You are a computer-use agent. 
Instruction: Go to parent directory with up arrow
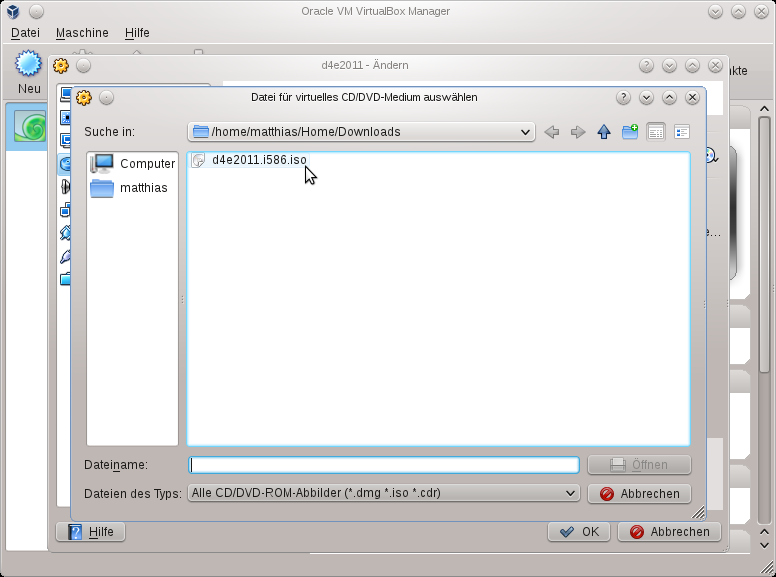[x=604, y=132]
